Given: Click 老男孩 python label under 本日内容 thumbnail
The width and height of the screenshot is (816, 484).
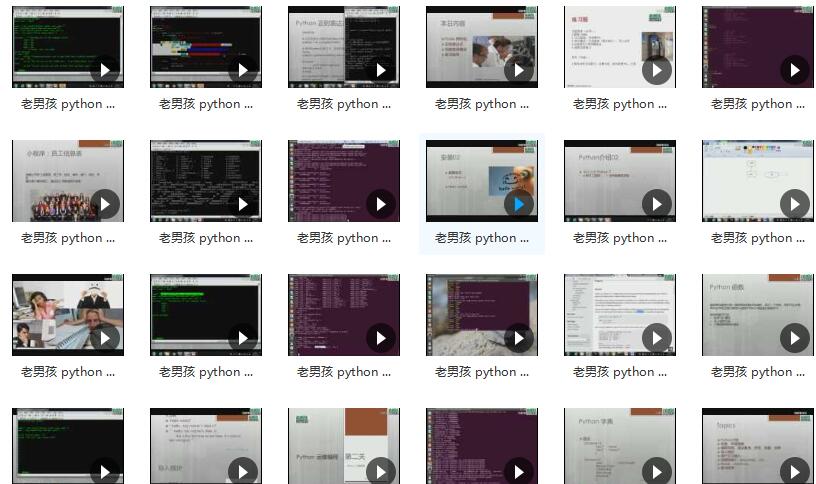Looking at the screenshot, I should [482, 104].
